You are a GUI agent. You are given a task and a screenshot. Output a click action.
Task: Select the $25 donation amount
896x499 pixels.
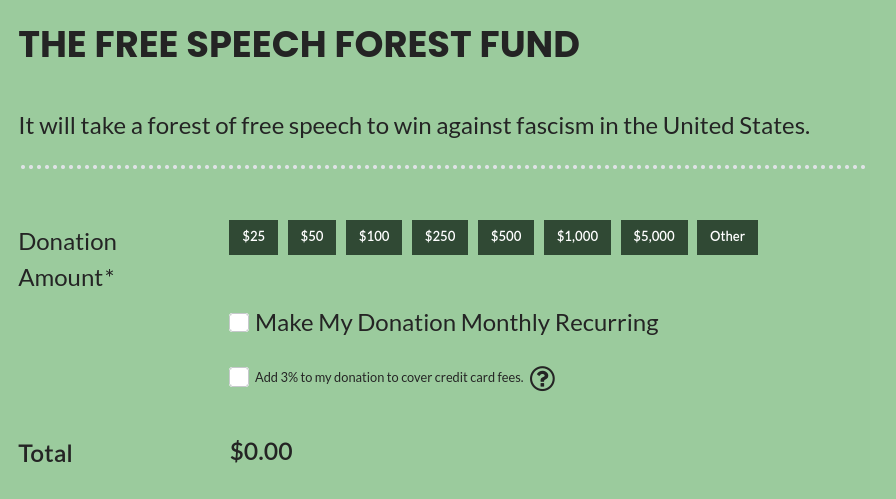point(253,237)
